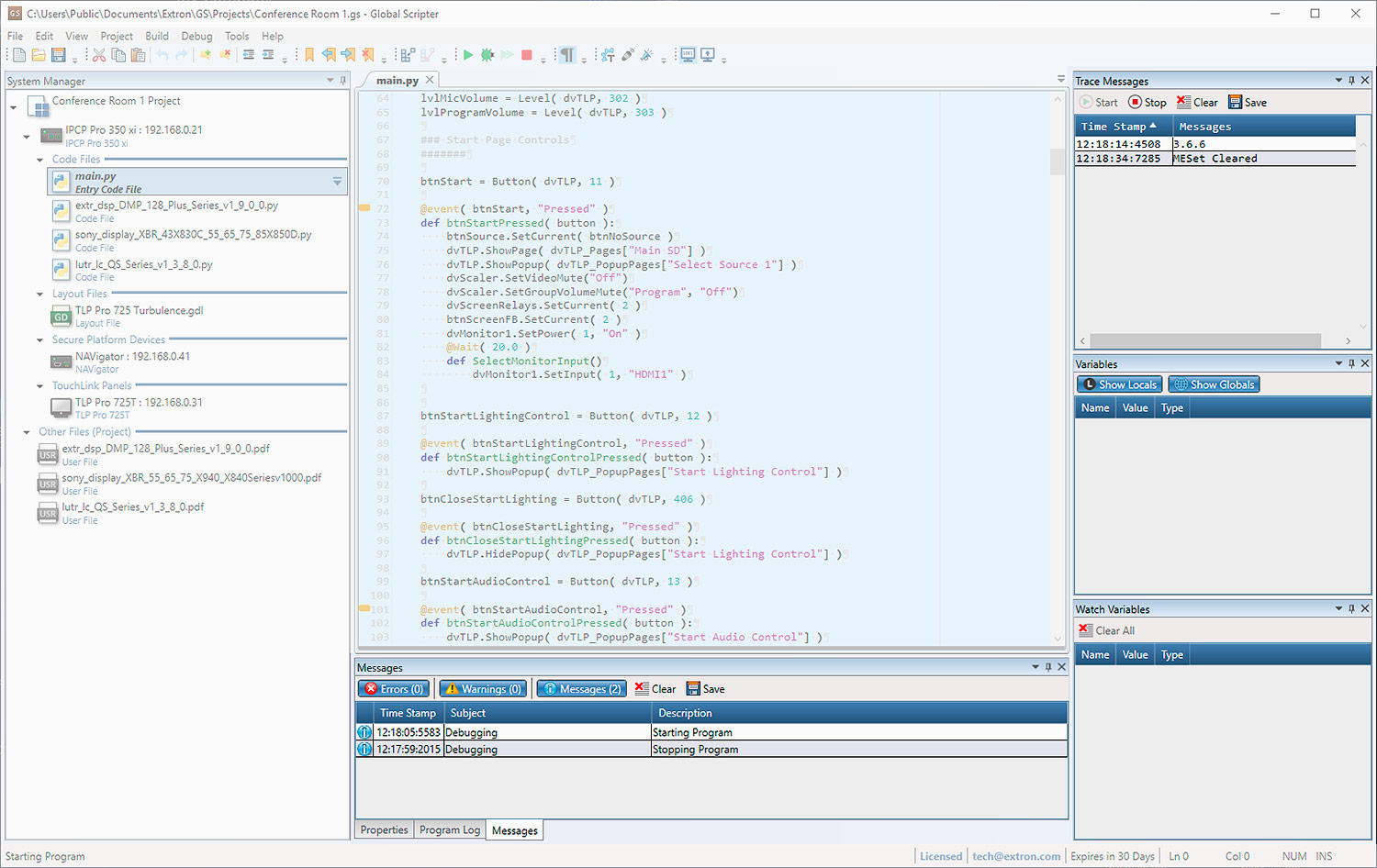Collapse the TouchLink Panels group
The height and width of the screenshot is (868, 1377).
(39, 386)
